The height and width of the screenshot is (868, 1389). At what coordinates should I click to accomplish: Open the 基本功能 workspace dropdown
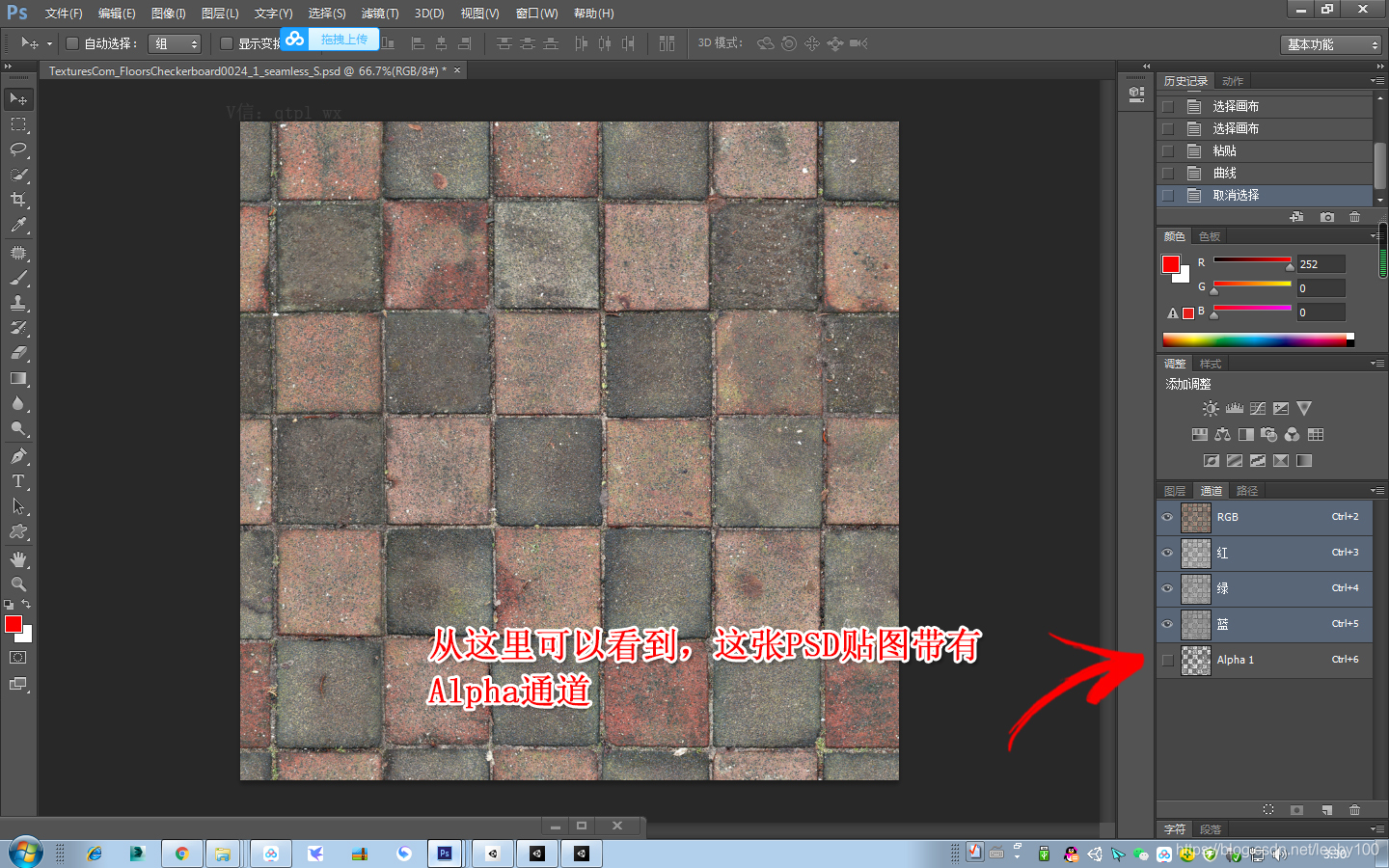[x=1331, y=44]
